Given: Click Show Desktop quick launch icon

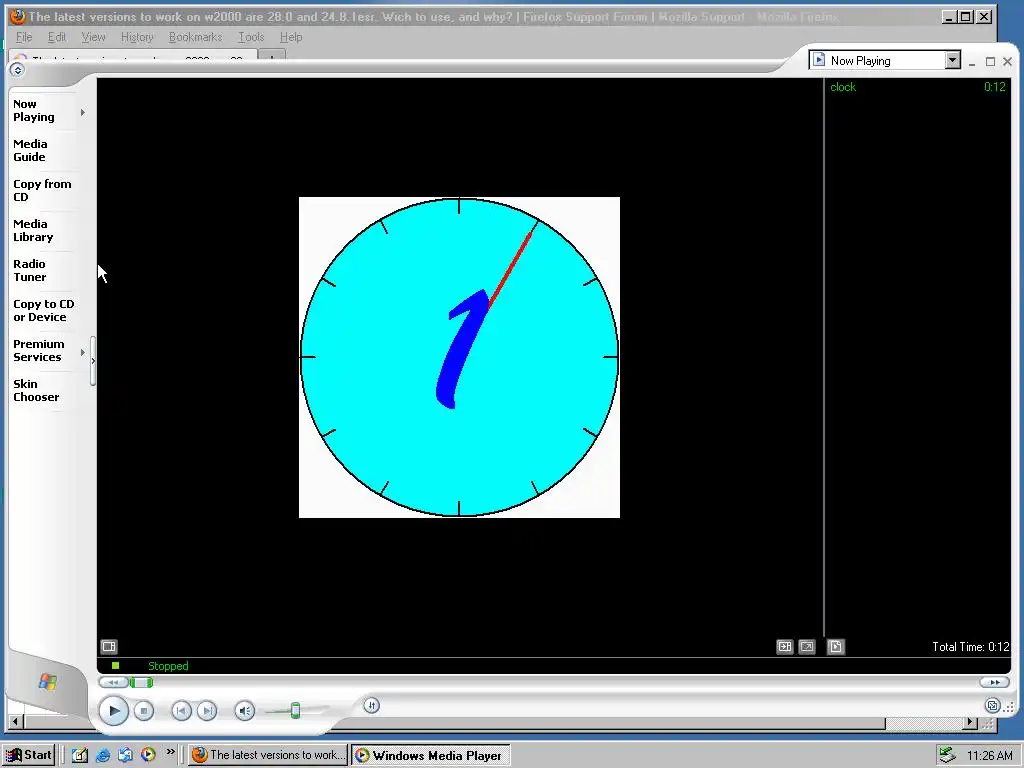Looking at the screenshot, I should [x=80, y=755].
